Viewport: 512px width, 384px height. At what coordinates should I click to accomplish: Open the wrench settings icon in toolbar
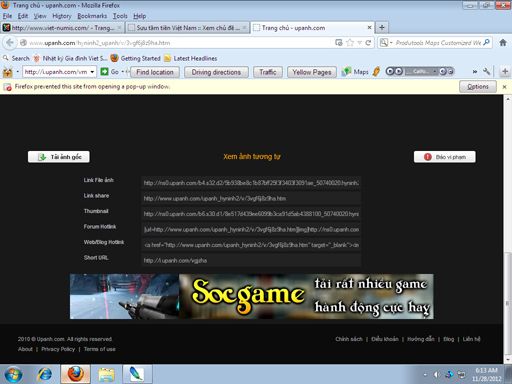[487, 71]
